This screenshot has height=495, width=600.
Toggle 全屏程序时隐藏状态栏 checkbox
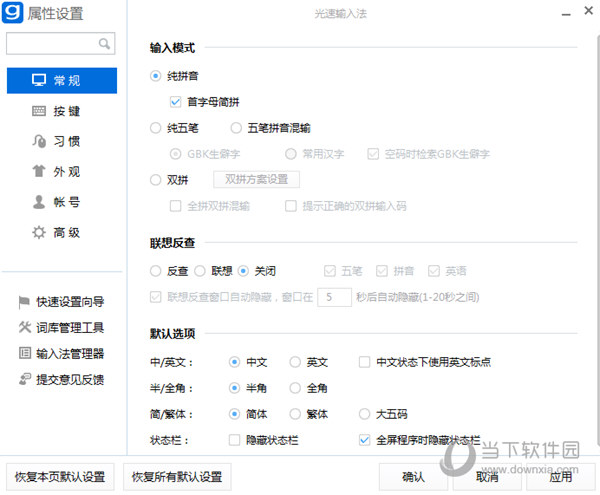point(364,440)
